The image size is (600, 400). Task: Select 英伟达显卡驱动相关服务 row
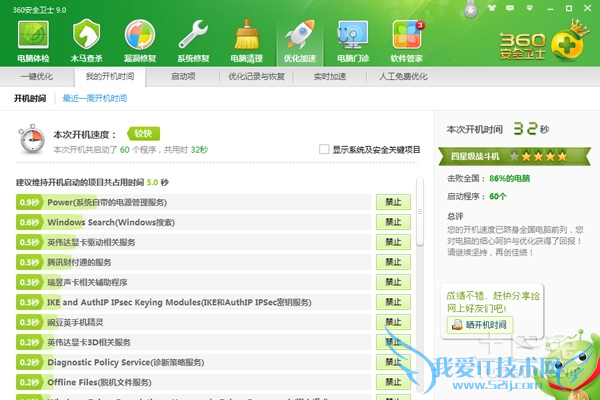[194, 242]
